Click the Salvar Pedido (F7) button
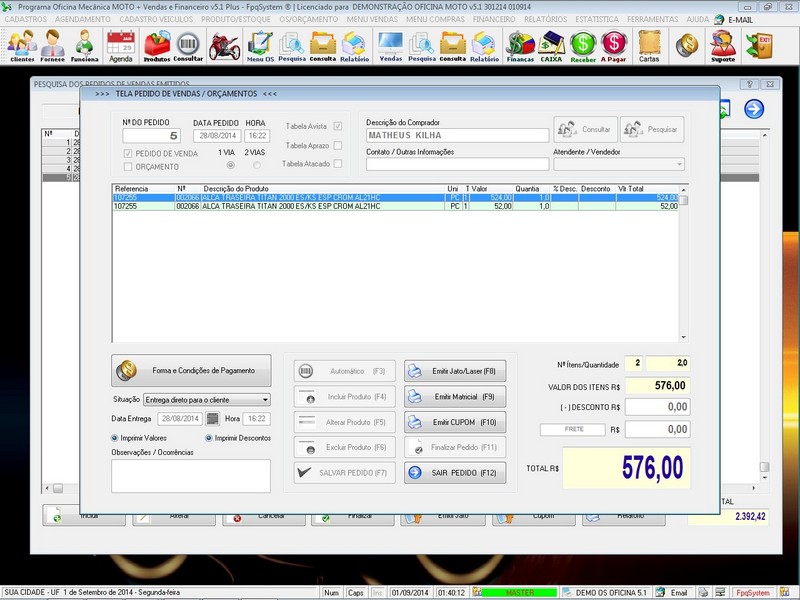800x600 pixels. click(344, 473)
